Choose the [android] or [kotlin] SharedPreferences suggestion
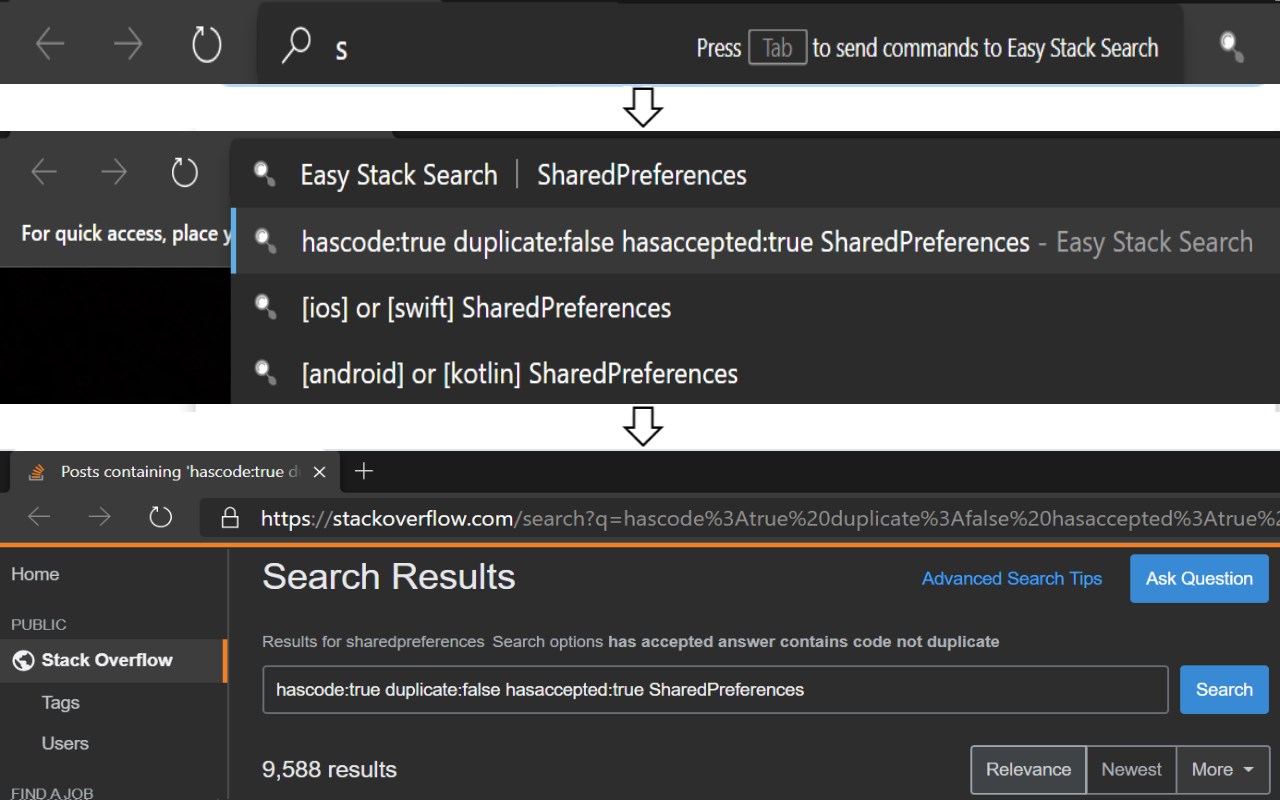This screenshot has height=800, width=1280. 519,374
